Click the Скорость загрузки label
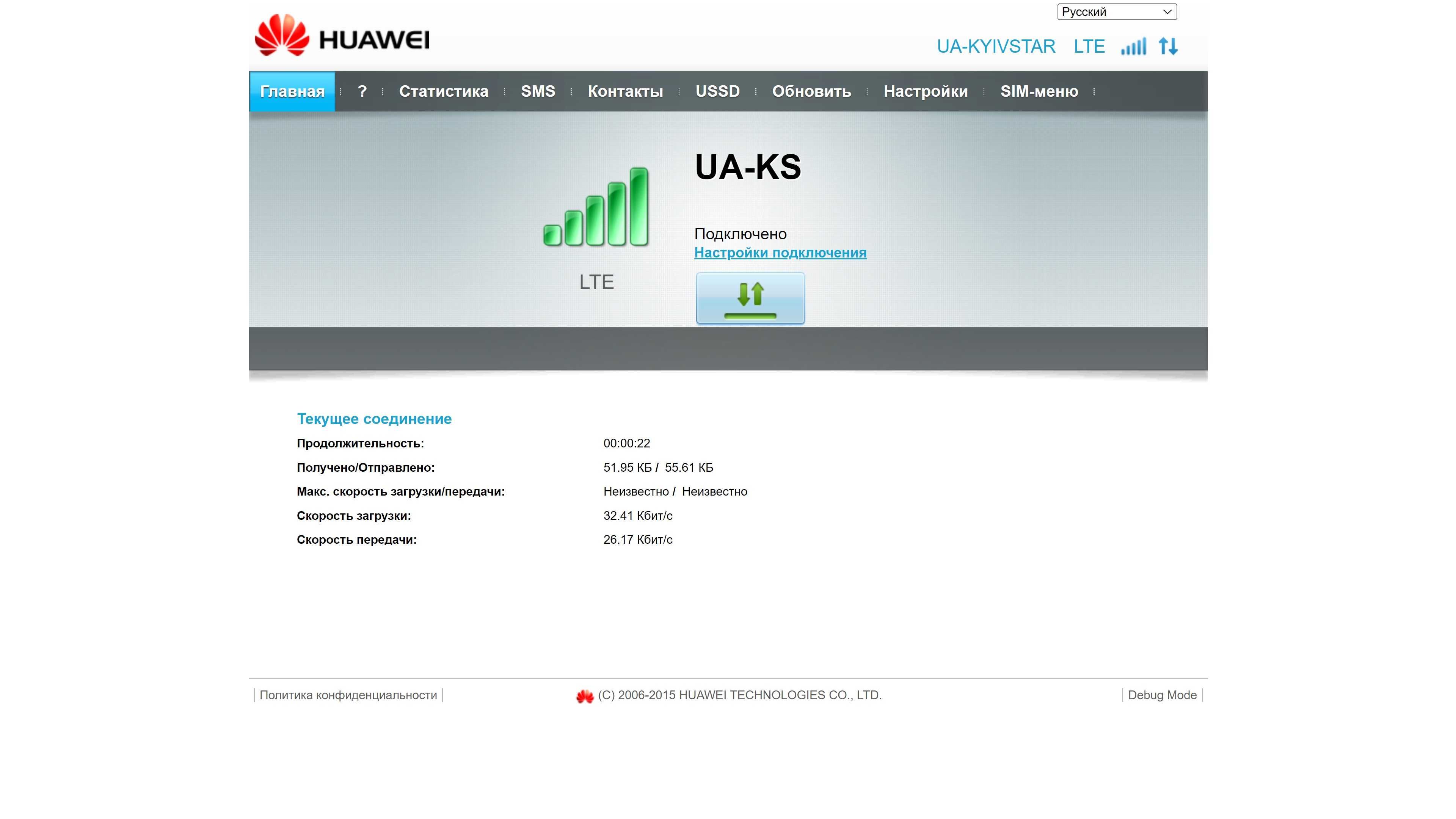The height and width of the screenshot is (819, 1456). pos(354,516)
